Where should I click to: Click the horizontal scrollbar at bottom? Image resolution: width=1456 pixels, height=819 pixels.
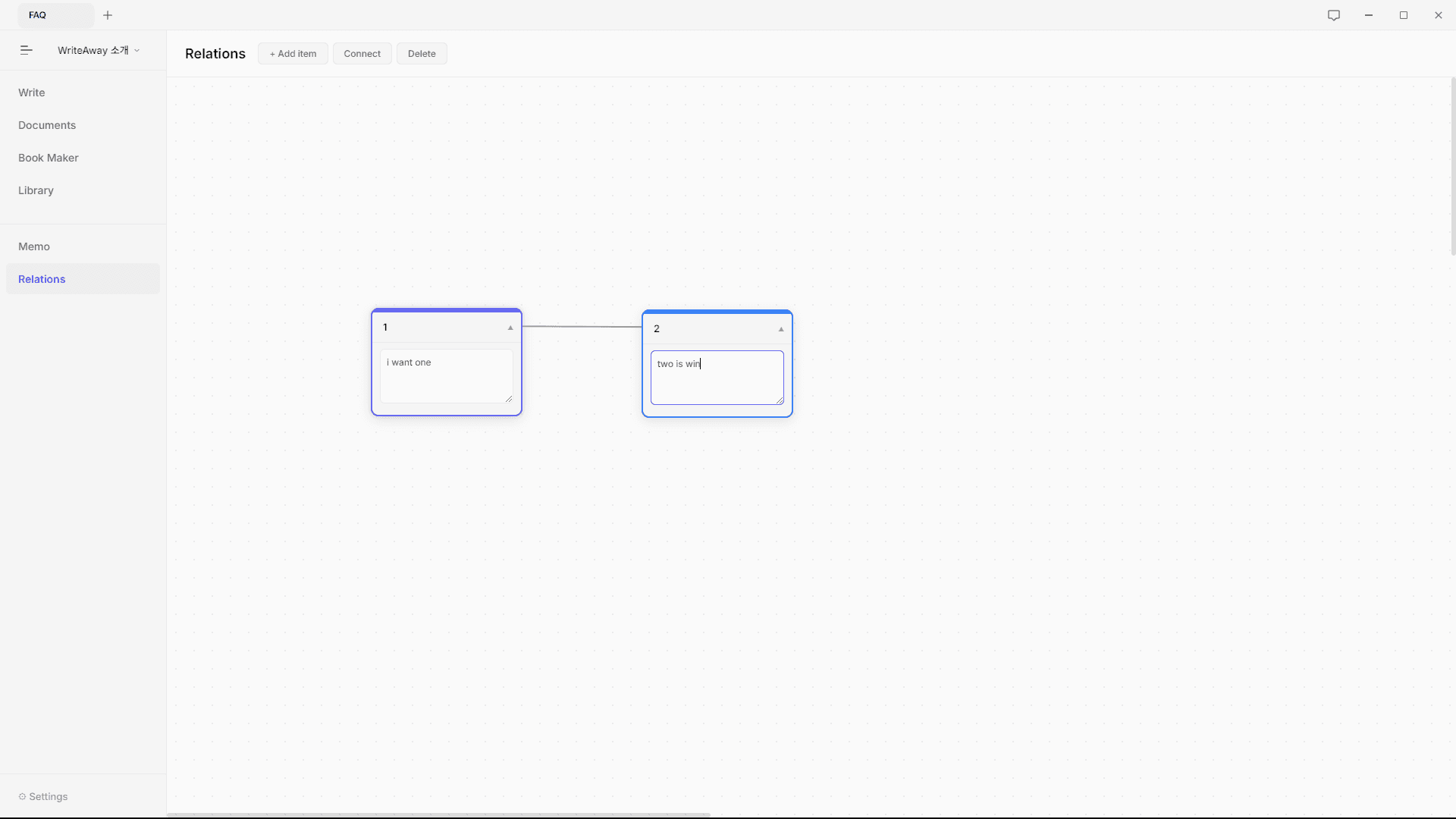click(438, 815)
